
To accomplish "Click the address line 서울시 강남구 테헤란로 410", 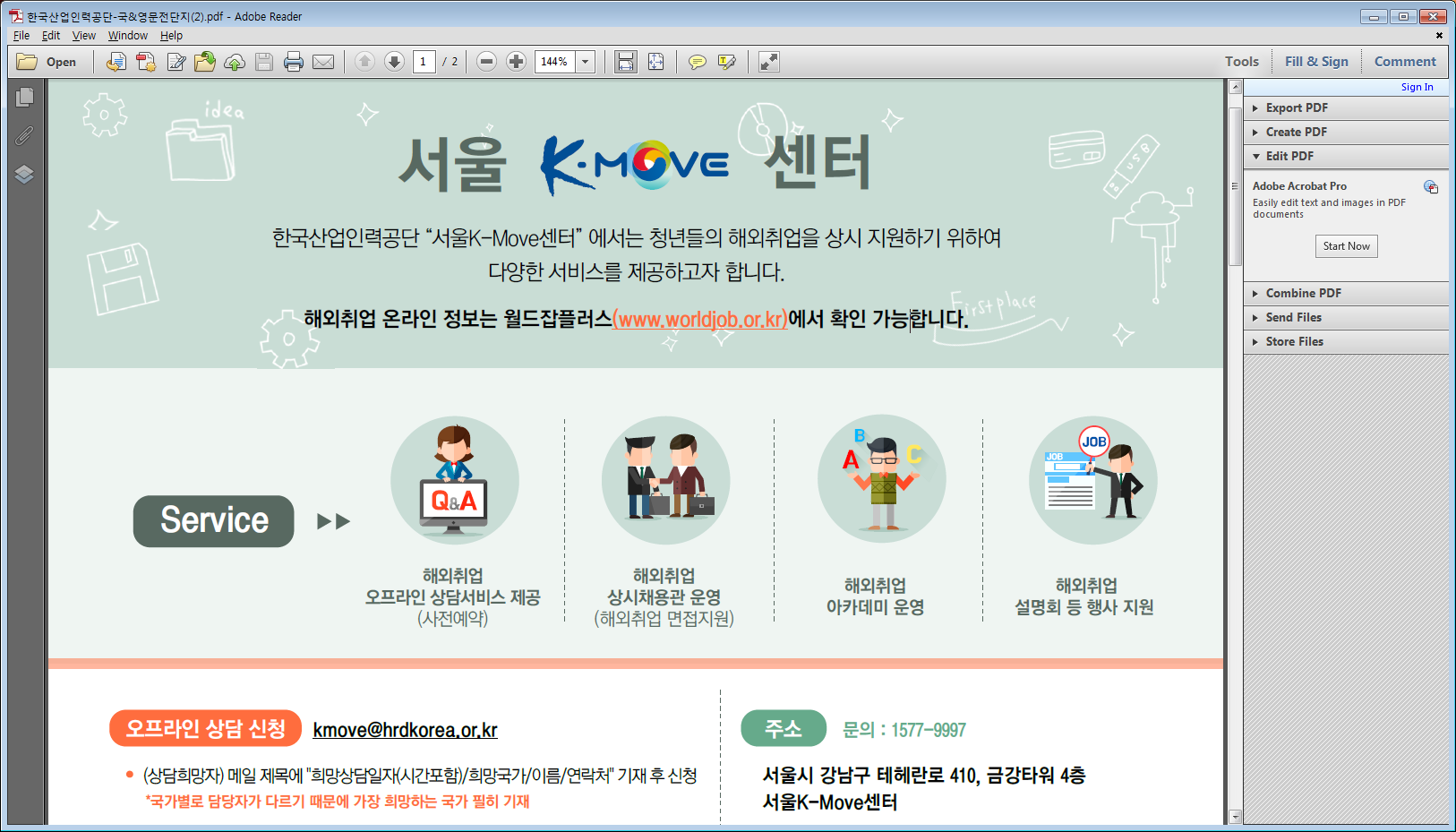I will (924, 776).
